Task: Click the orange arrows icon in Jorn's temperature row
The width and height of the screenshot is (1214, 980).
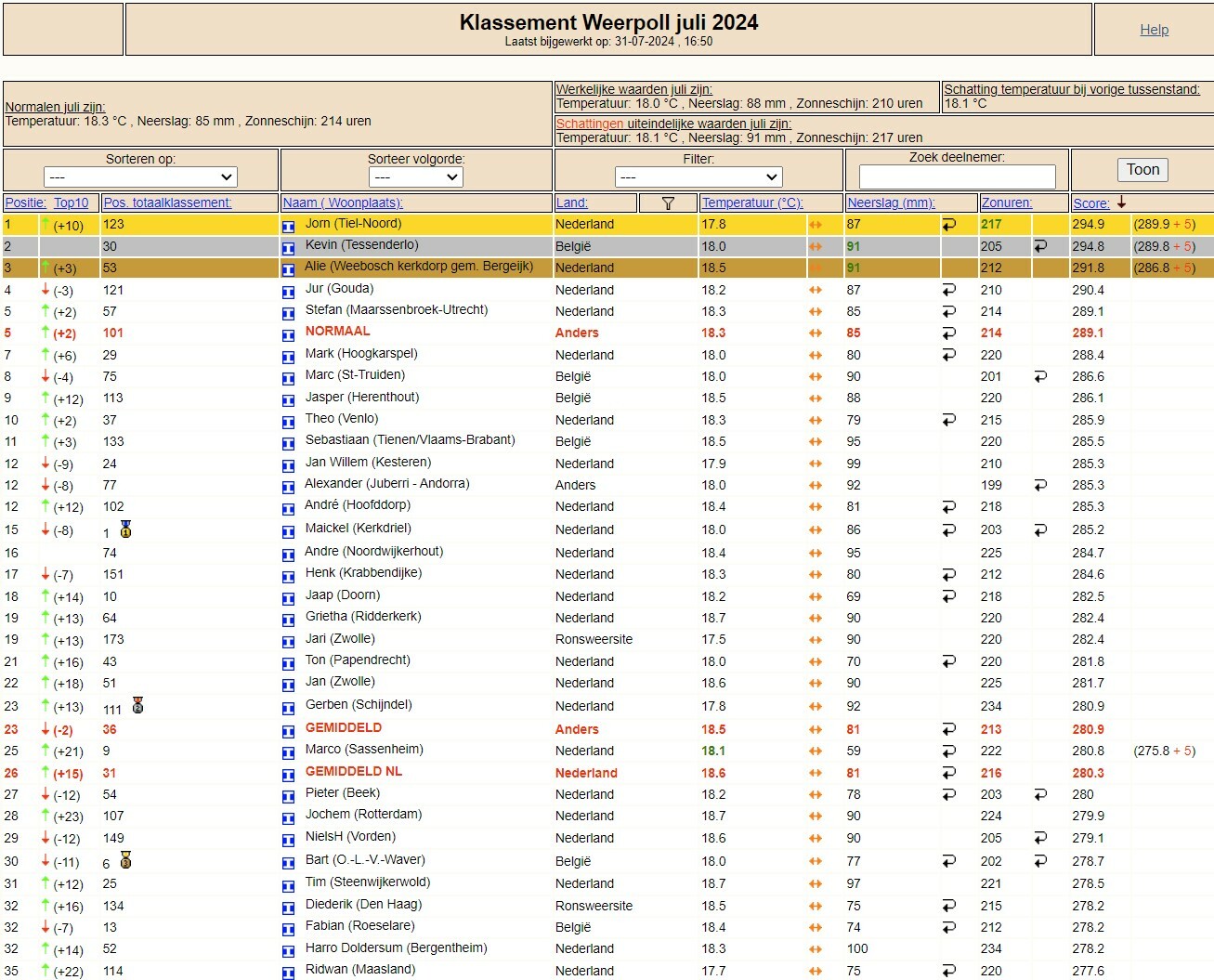Action: (816, 225)
